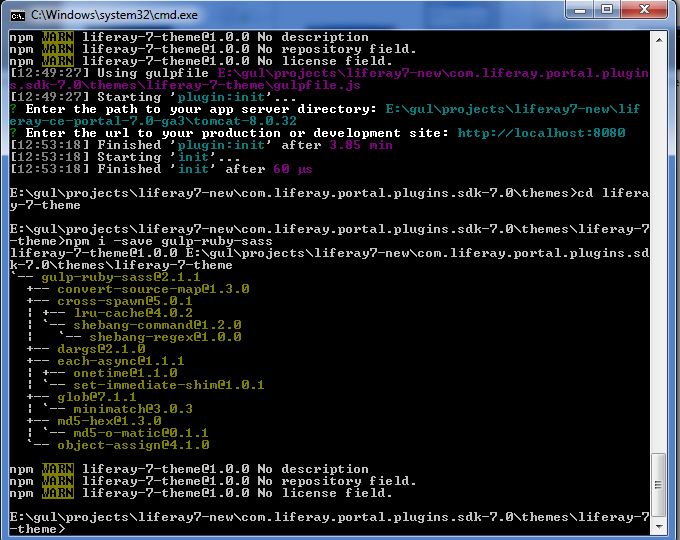
Task: Click the vertical scrollbar thumb
Action: (x=659, y=485)
